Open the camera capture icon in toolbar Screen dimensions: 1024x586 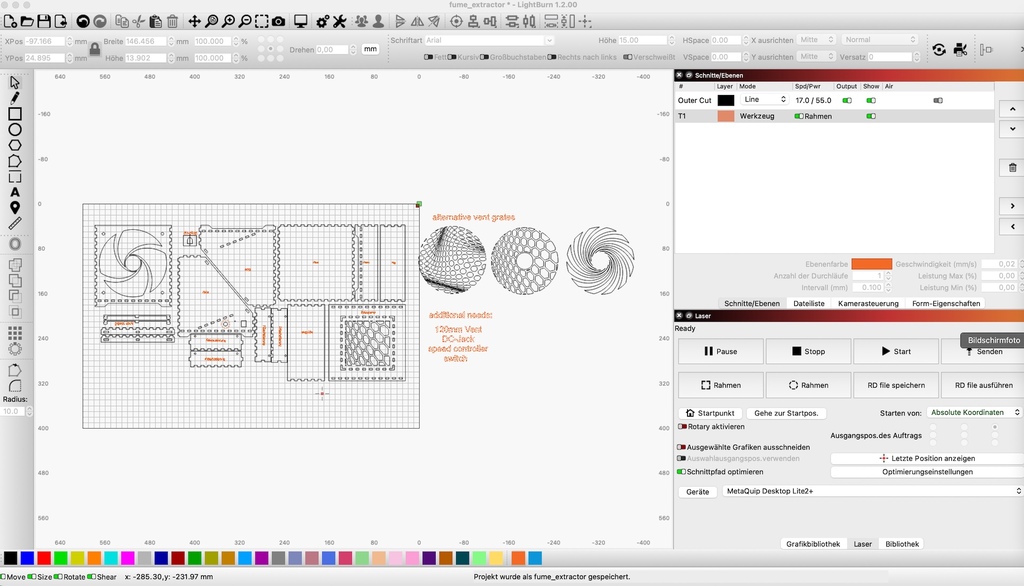[x=278, y=21]
